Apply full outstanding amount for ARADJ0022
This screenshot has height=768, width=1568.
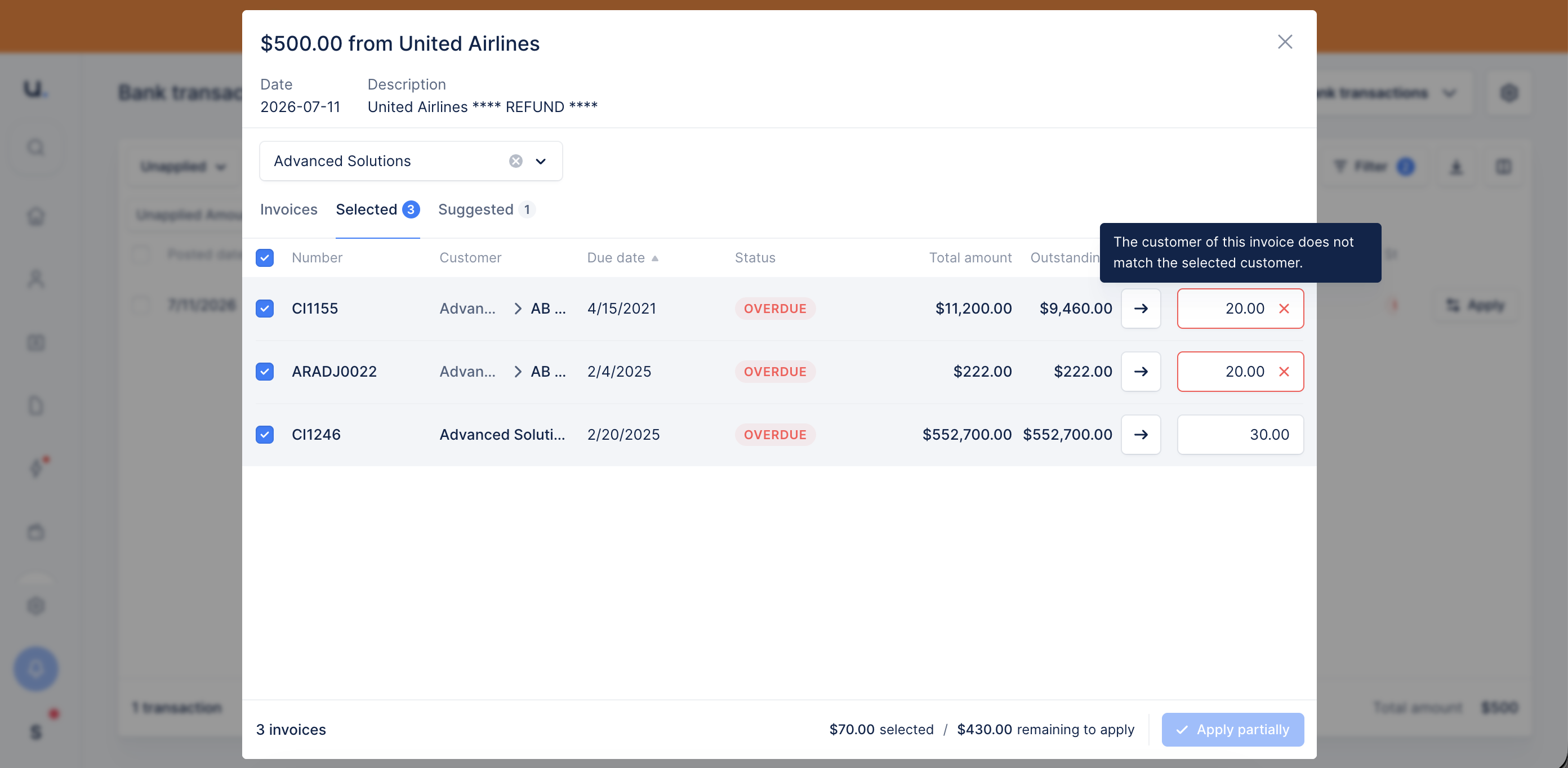click(x=1141, y=372)
